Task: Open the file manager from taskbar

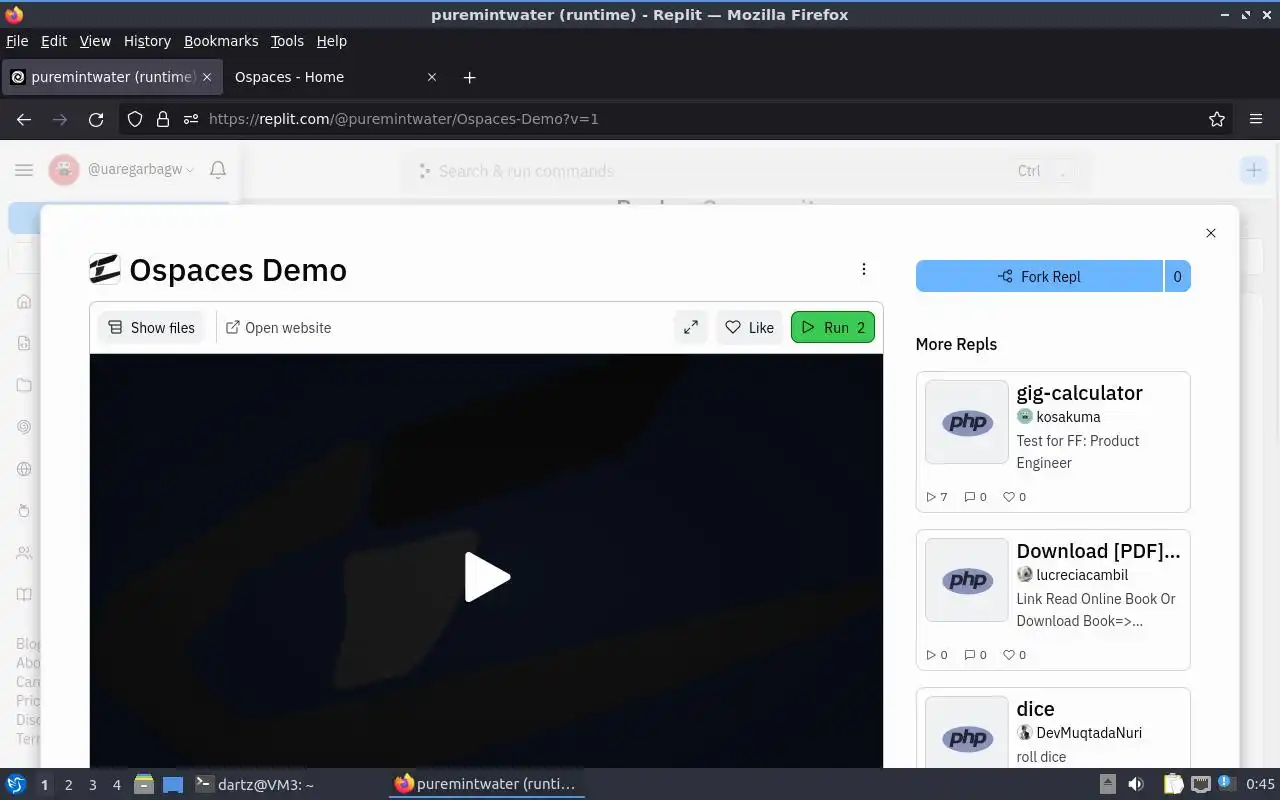Action: click(144, 784)
